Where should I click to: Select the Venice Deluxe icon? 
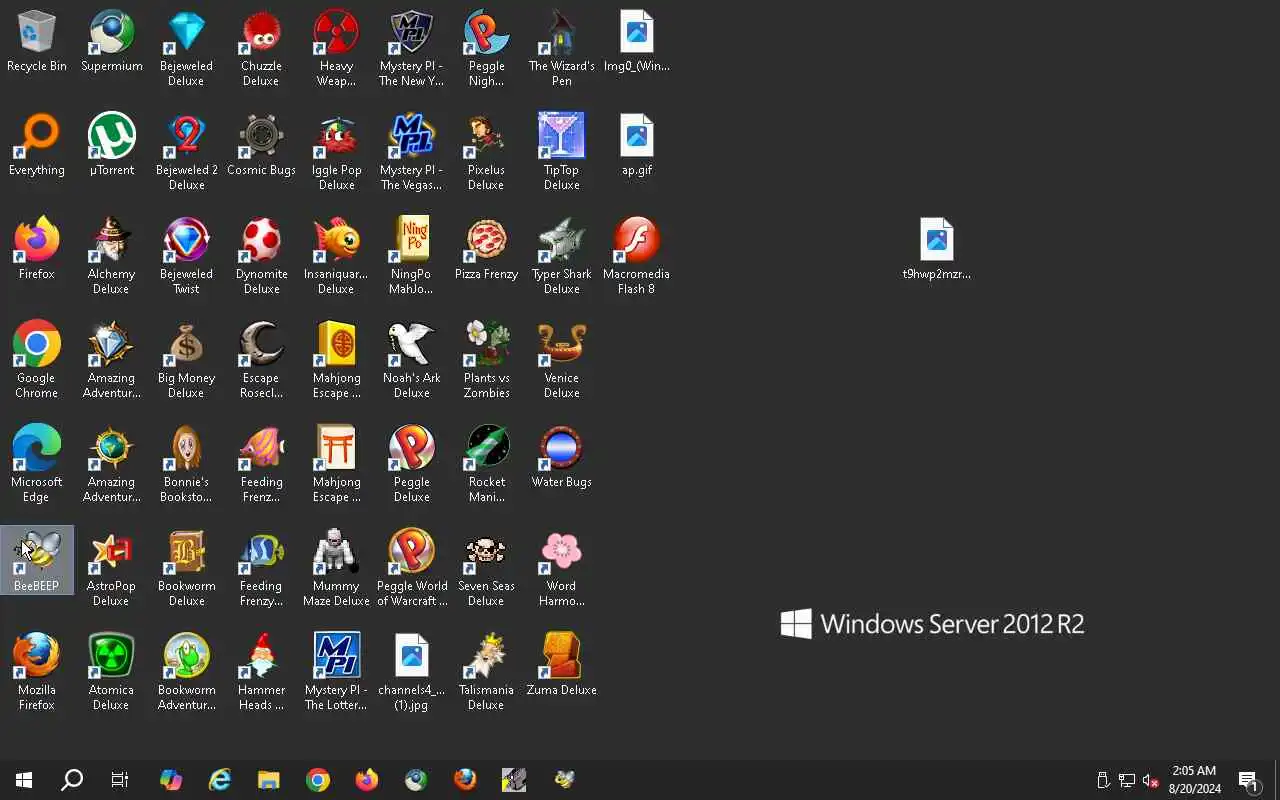(x=561, y=361)
